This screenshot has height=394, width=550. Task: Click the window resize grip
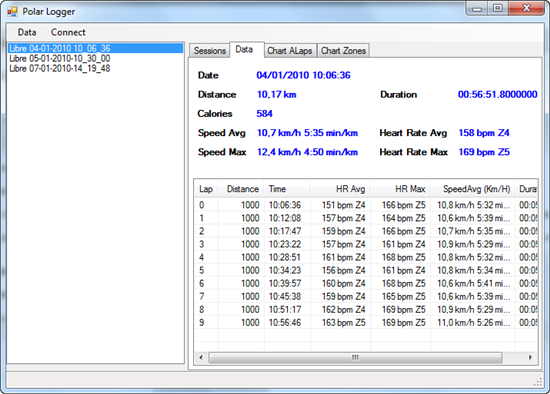(x=538, y=382)
